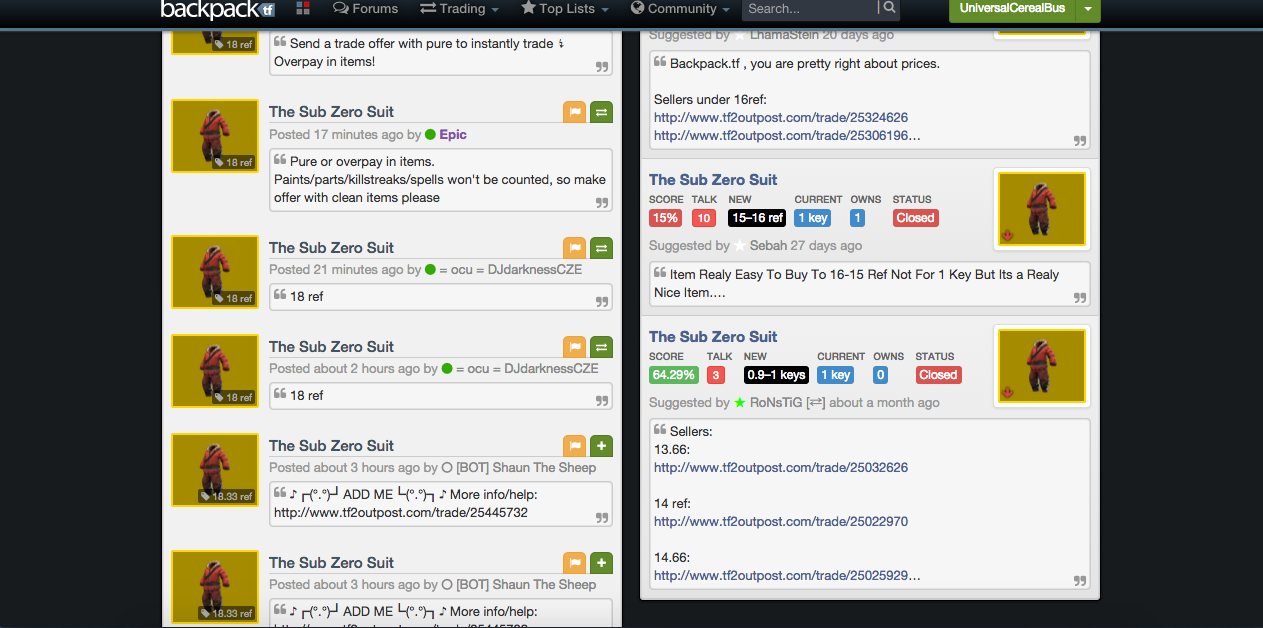This screenshot has width=1263, height=628.
Task: Send trade offer on Epic's listing
Action: click(x=601, y=112)
